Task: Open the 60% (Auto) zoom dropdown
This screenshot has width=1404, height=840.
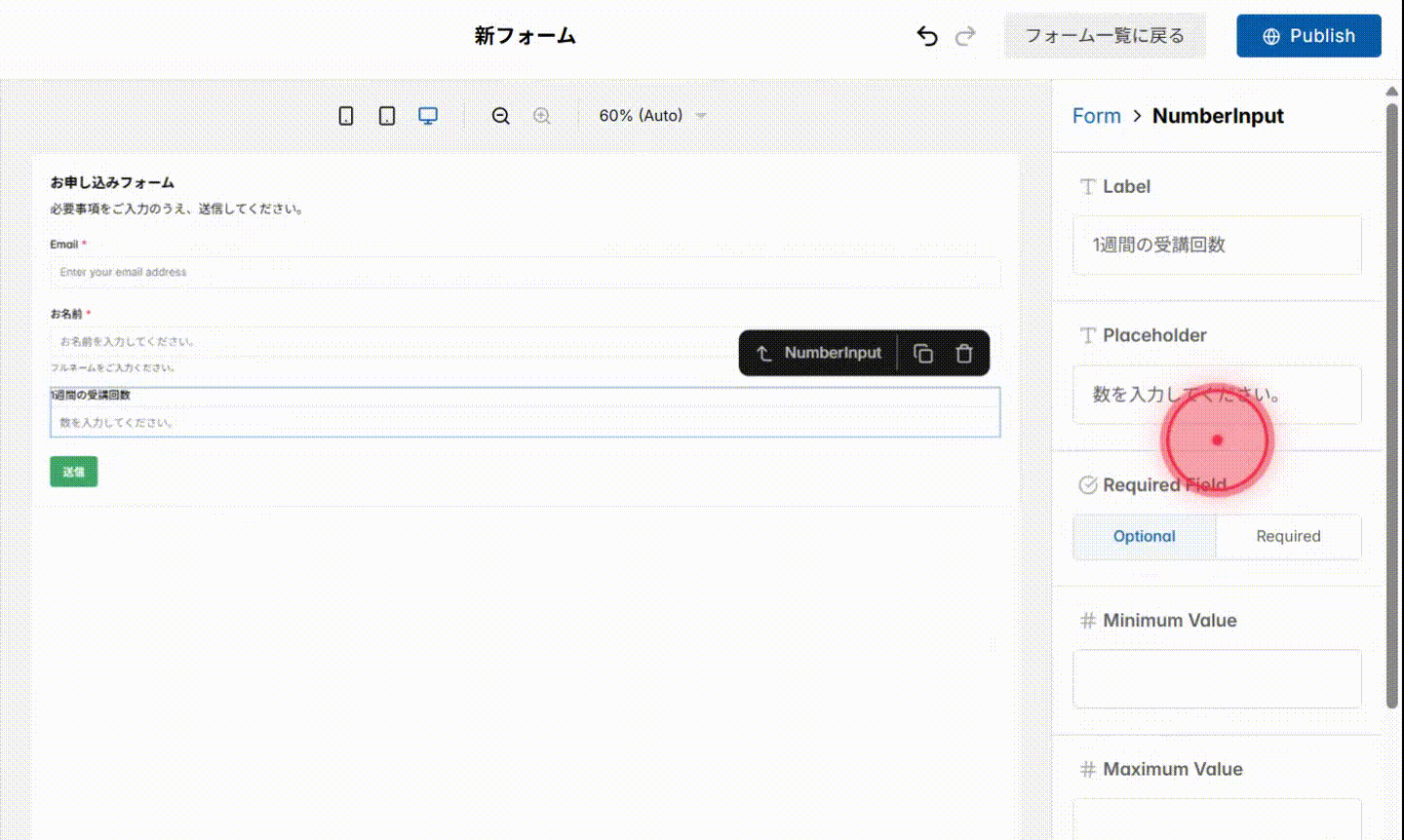Action: click(651, 115)
